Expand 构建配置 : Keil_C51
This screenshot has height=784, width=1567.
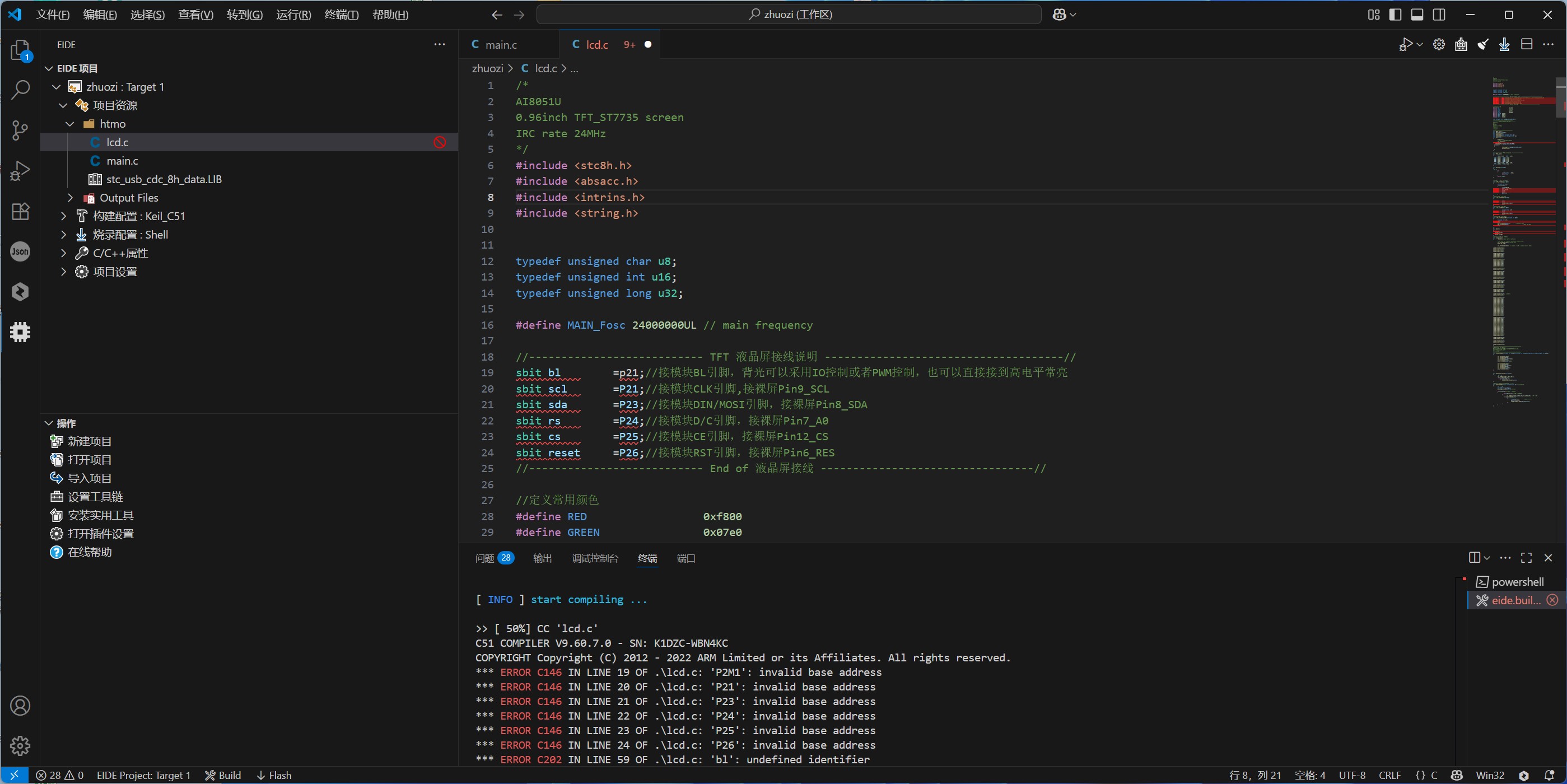(x=63, y=216)
